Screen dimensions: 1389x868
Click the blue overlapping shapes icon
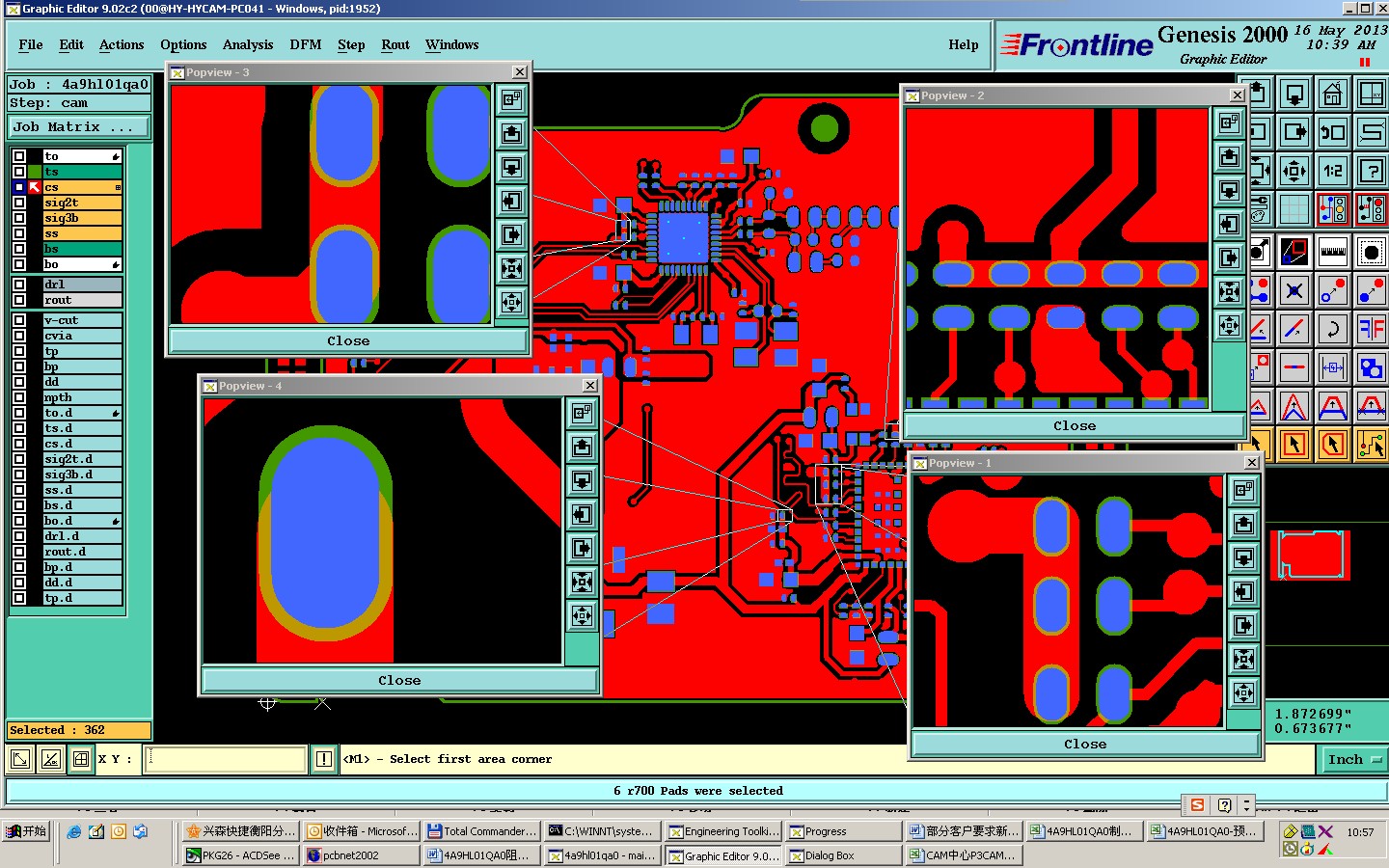coord(1371,367)
